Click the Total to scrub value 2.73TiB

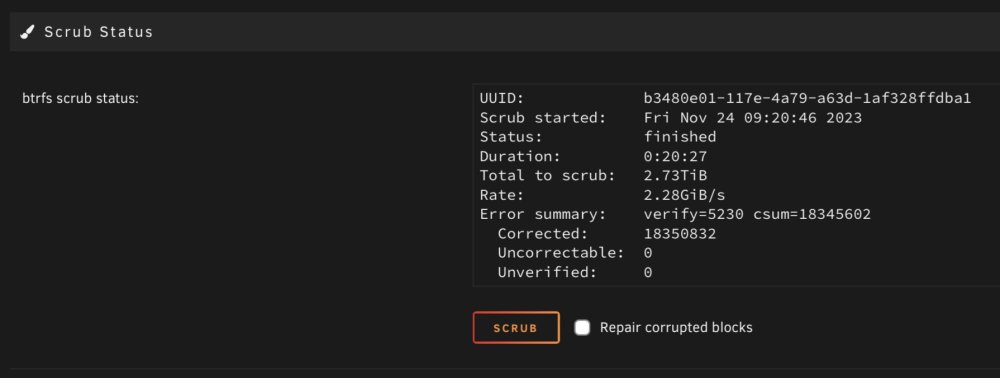click(675, 175)
